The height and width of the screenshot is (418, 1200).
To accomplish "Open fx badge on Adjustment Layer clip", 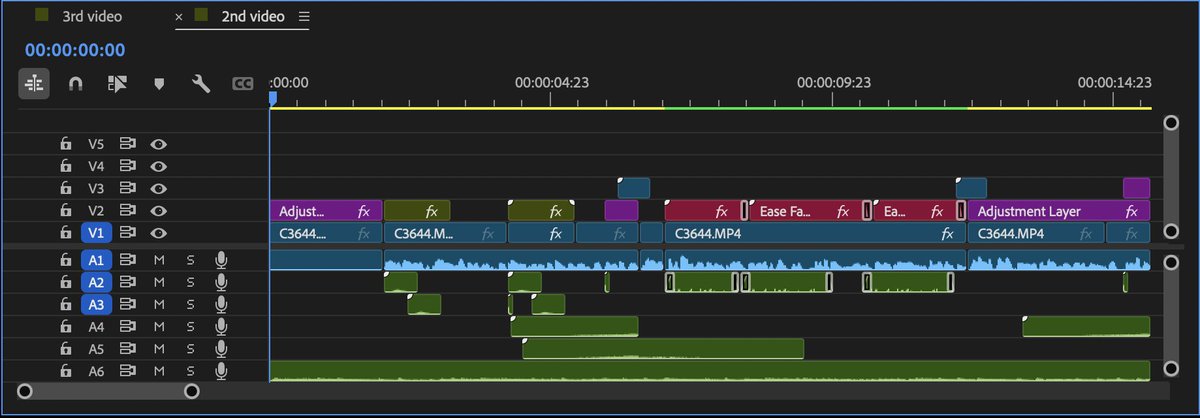I will [x=1132, y=211].
